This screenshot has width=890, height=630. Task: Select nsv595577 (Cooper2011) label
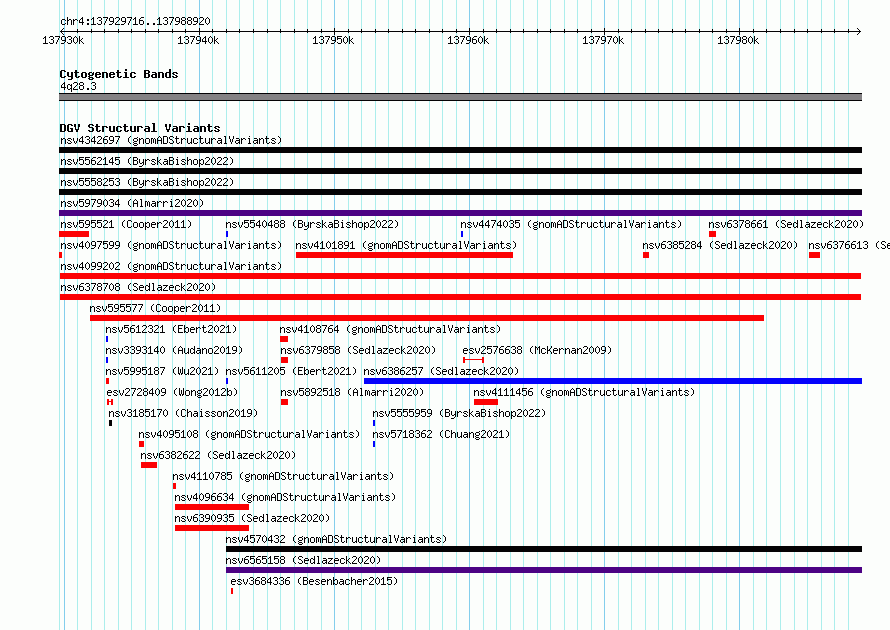point(155,308)
